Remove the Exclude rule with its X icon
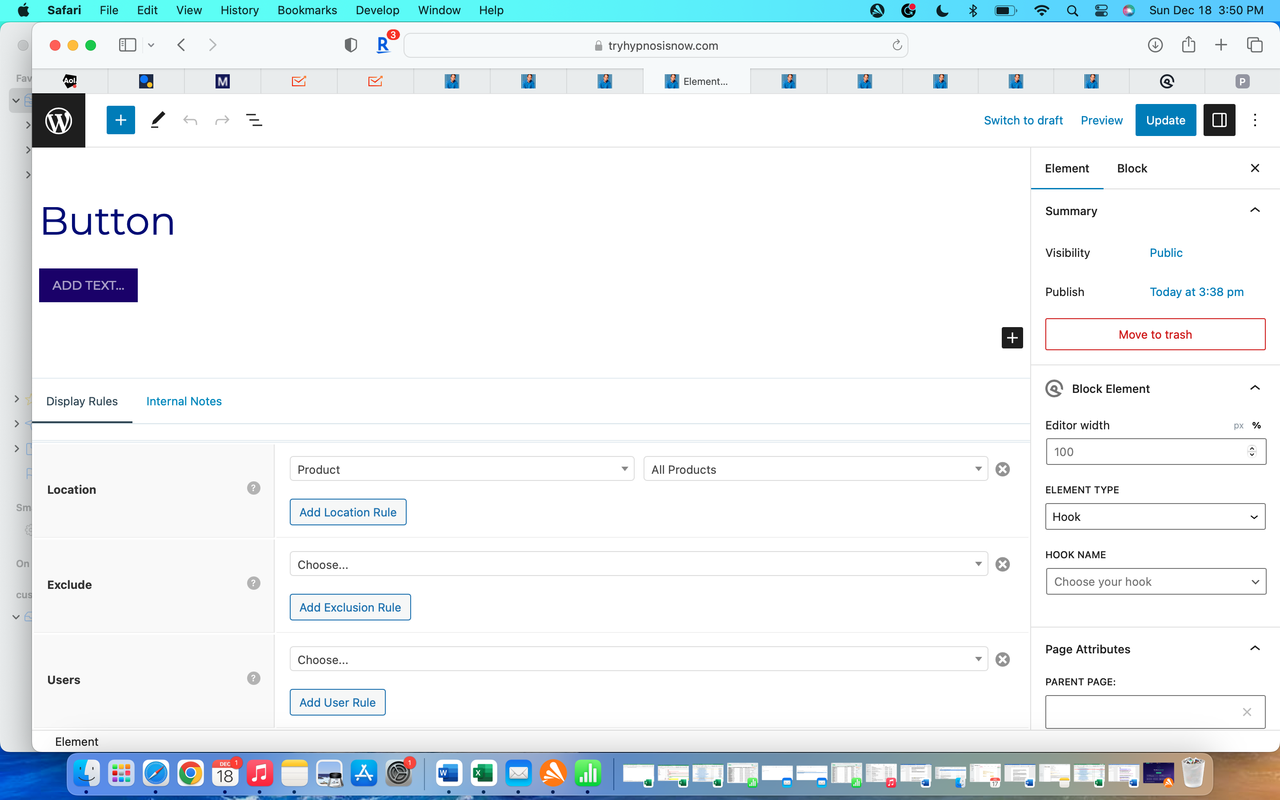The width and height of the screenshot is (1280, 800). [x=1002, y=563]
